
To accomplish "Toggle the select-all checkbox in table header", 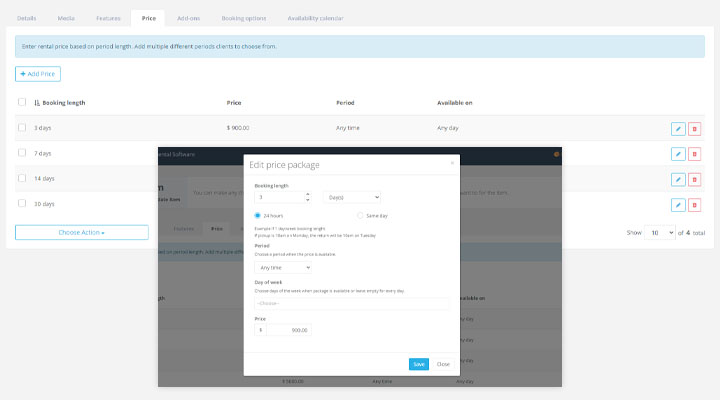I will (22, 102).
